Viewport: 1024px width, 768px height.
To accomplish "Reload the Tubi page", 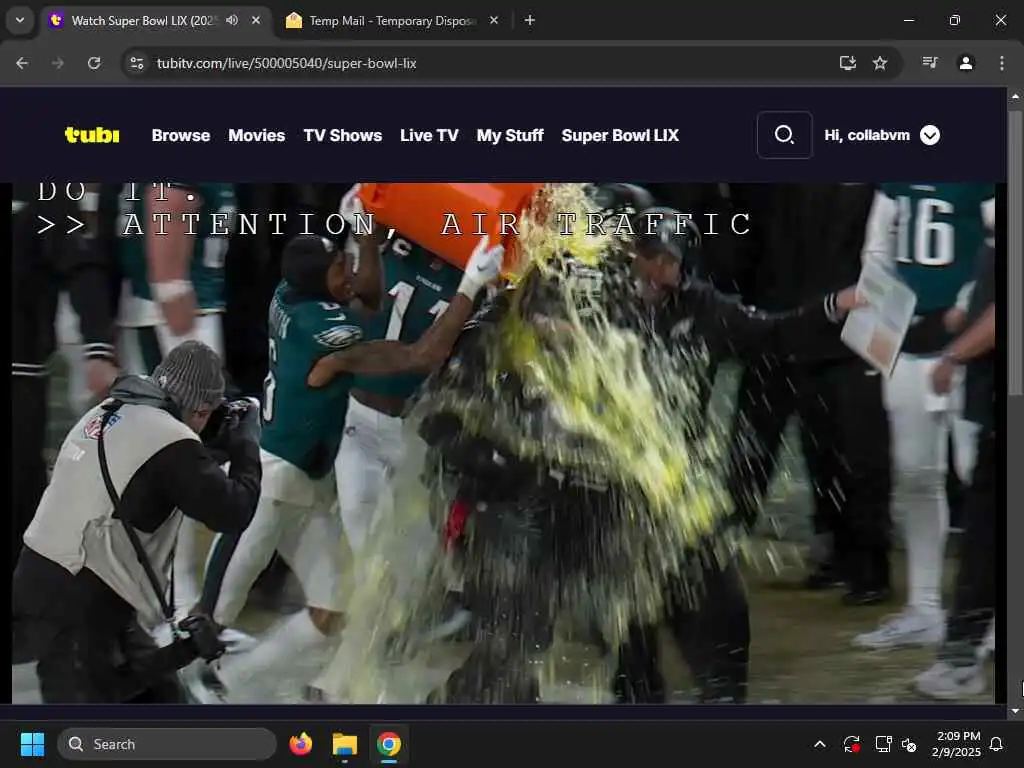I will click(x=94, y=63).
